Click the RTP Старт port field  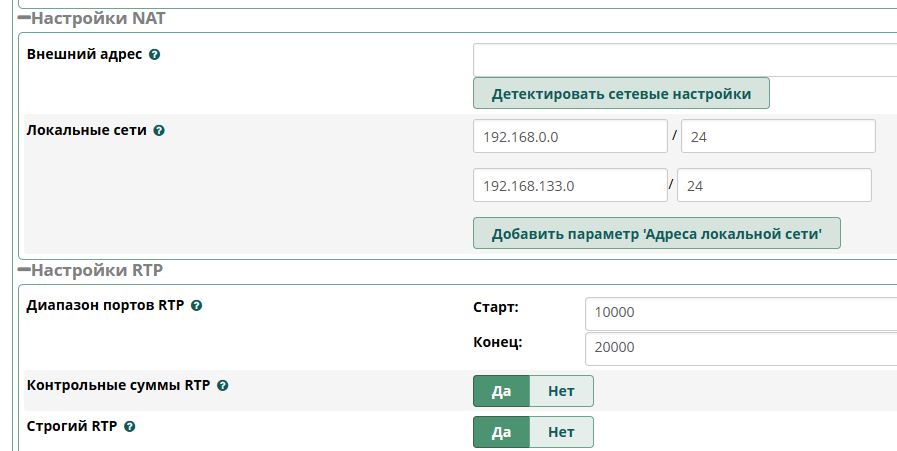pos(740,312)
